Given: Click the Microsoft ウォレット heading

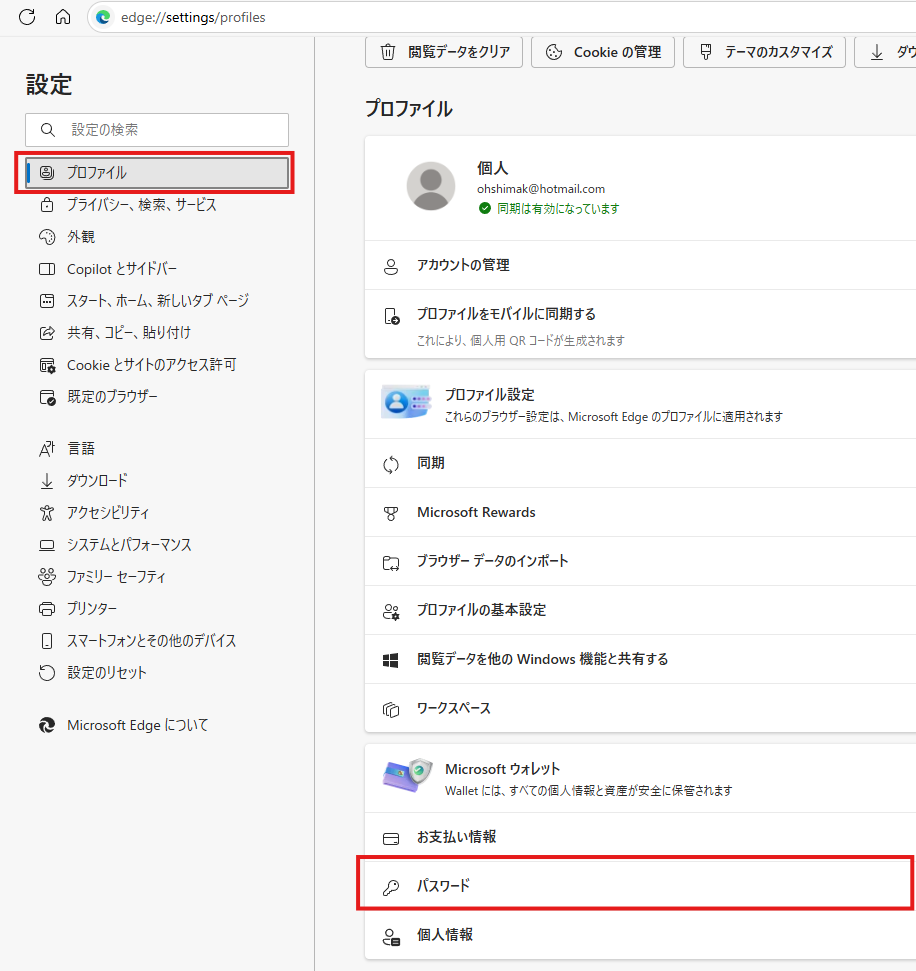Looking at the screenshot, I should 502,769.
